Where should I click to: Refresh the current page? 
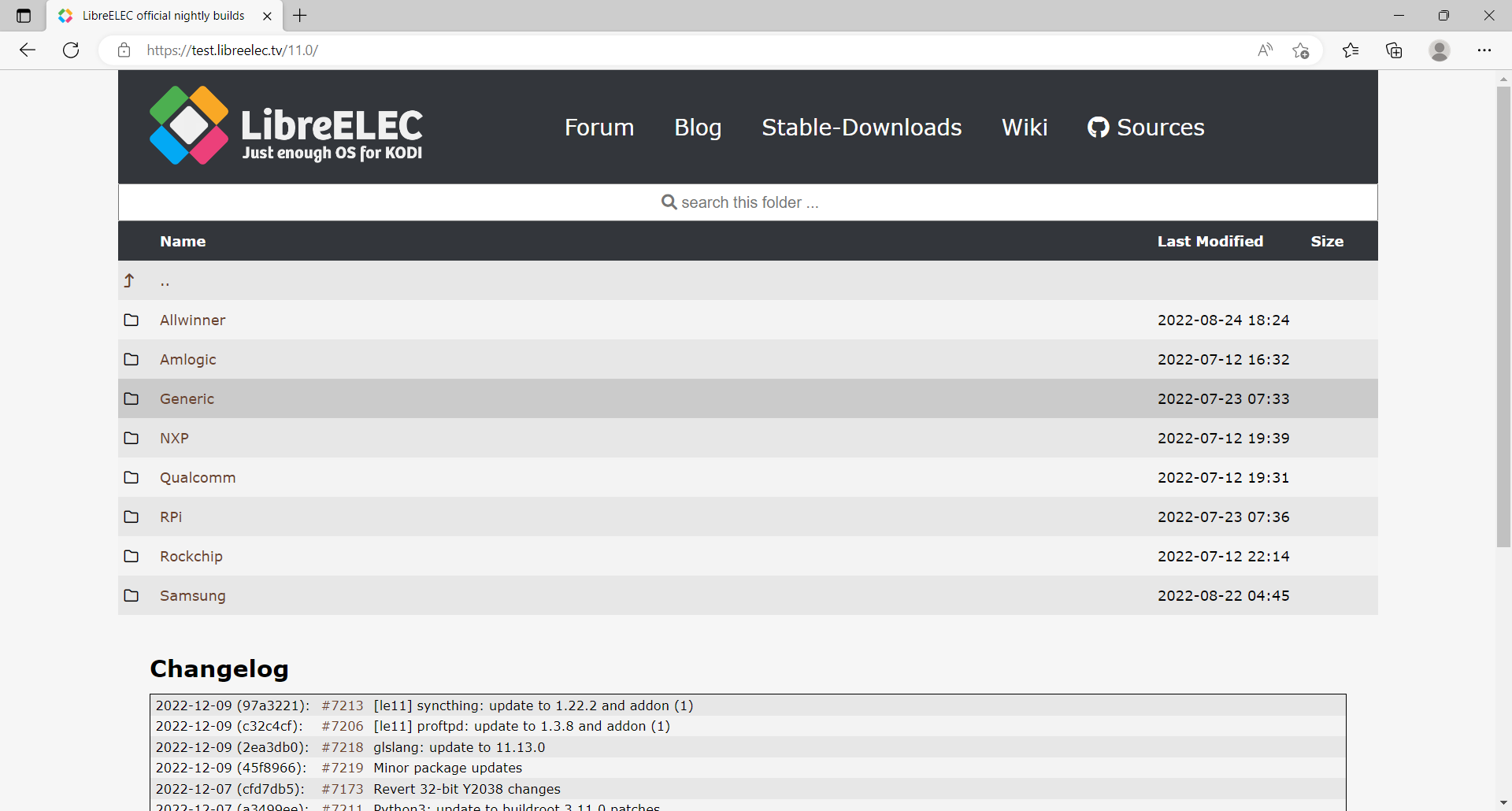[71, 50]
